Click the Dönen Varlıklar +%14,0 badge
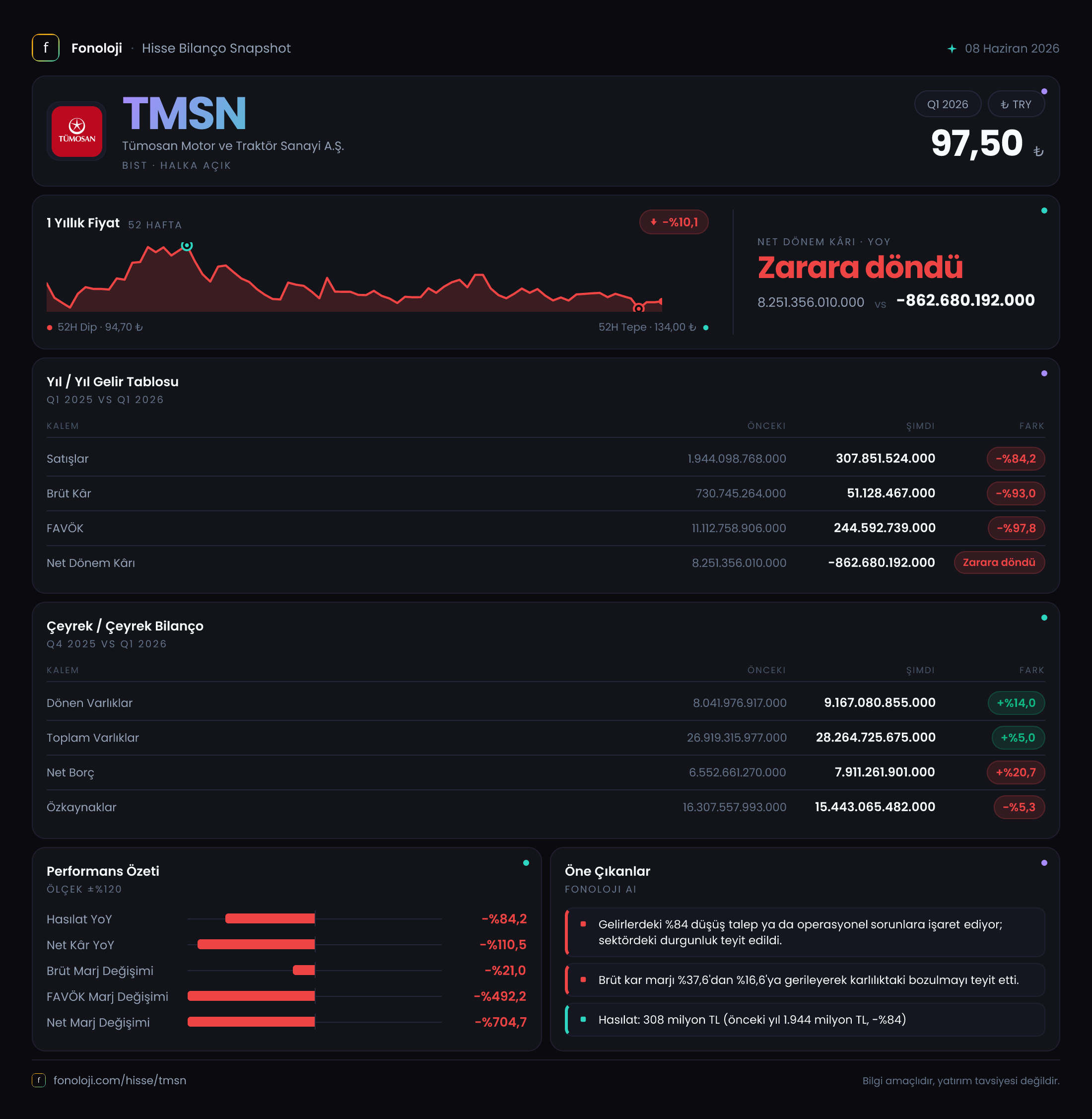Image resolution: width=1092 pixels, height=1119 pixels. pyautogui.click(x=1016, y=703)
